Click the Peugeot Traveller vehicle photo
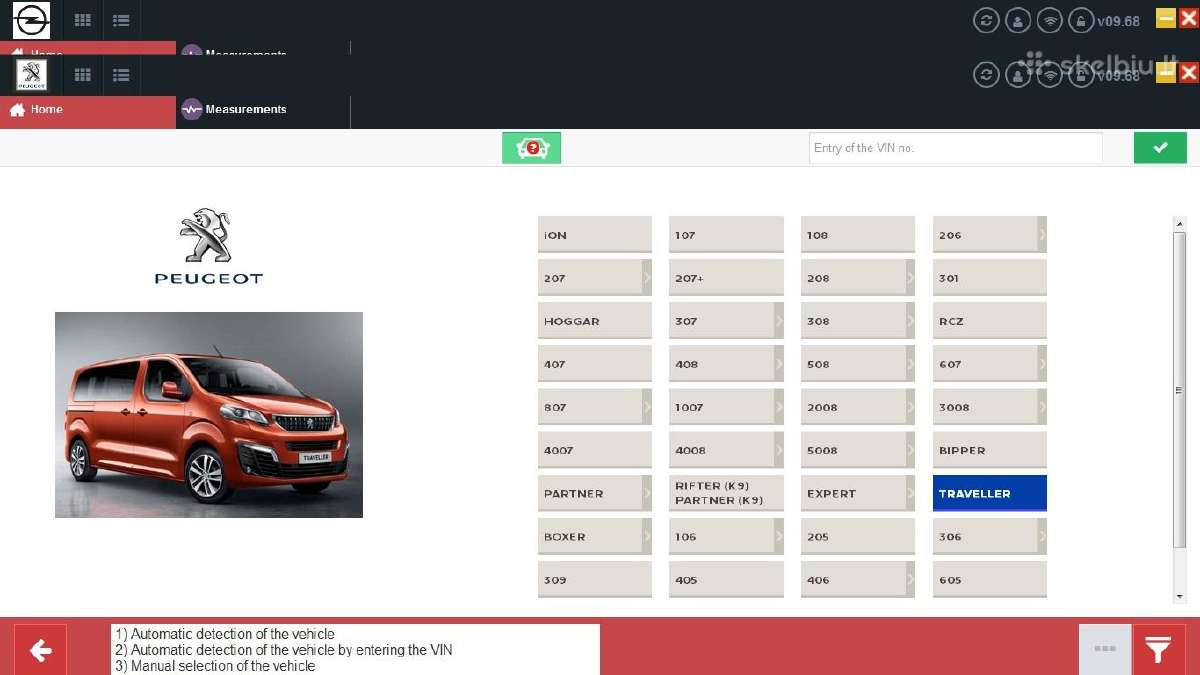Image resolution: width=1200 pixels, height=675 pixels. (x=209, y=415)
